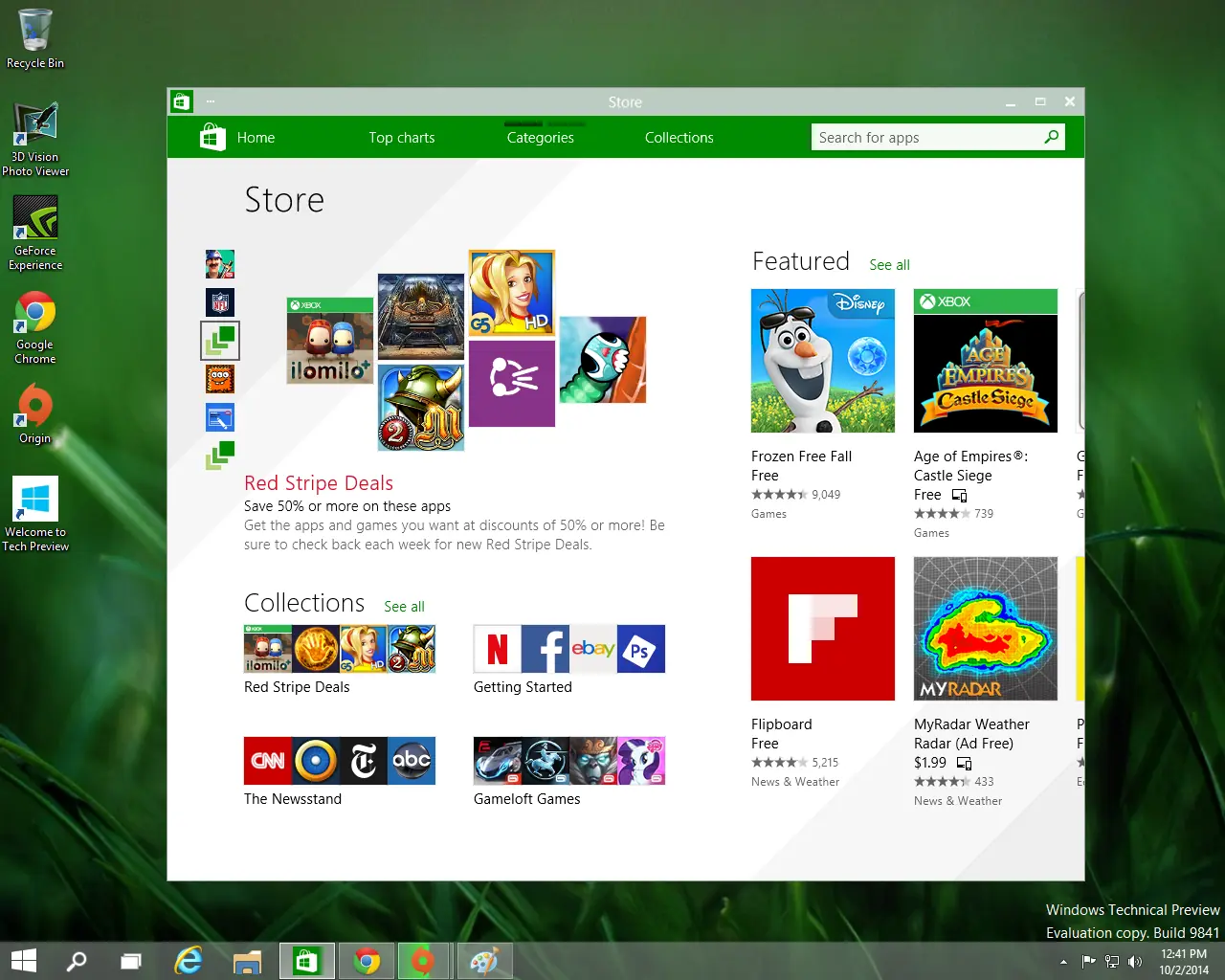Open the ilomilo+ Xbox game tile

(x=330, y=341)
